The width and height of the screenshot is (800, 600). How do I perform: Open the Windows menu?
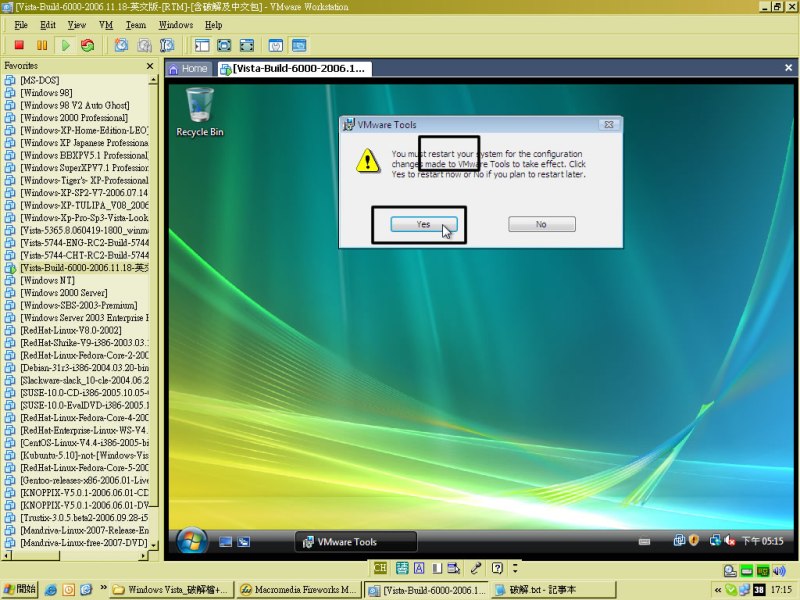click(176, 25)
